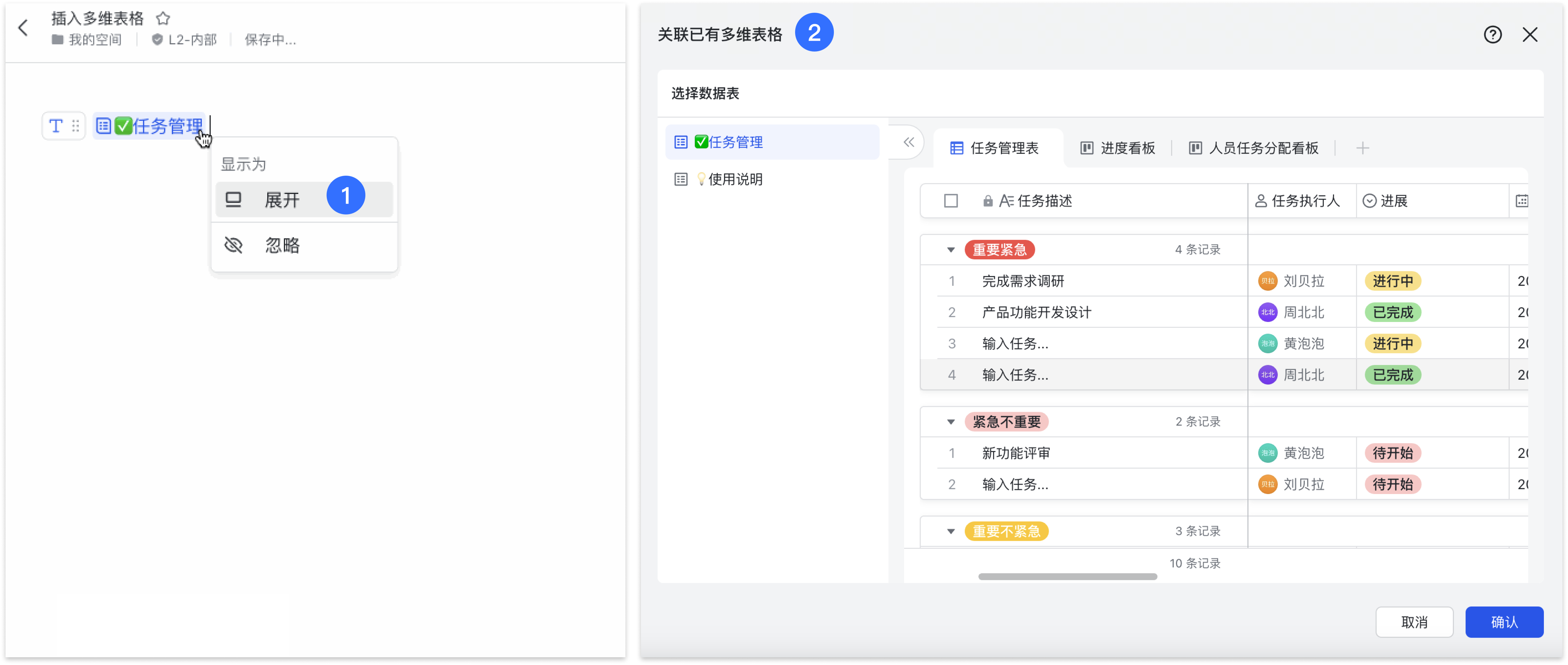Click 待开始 status in 新功能评审 row

coord(1393,453)
